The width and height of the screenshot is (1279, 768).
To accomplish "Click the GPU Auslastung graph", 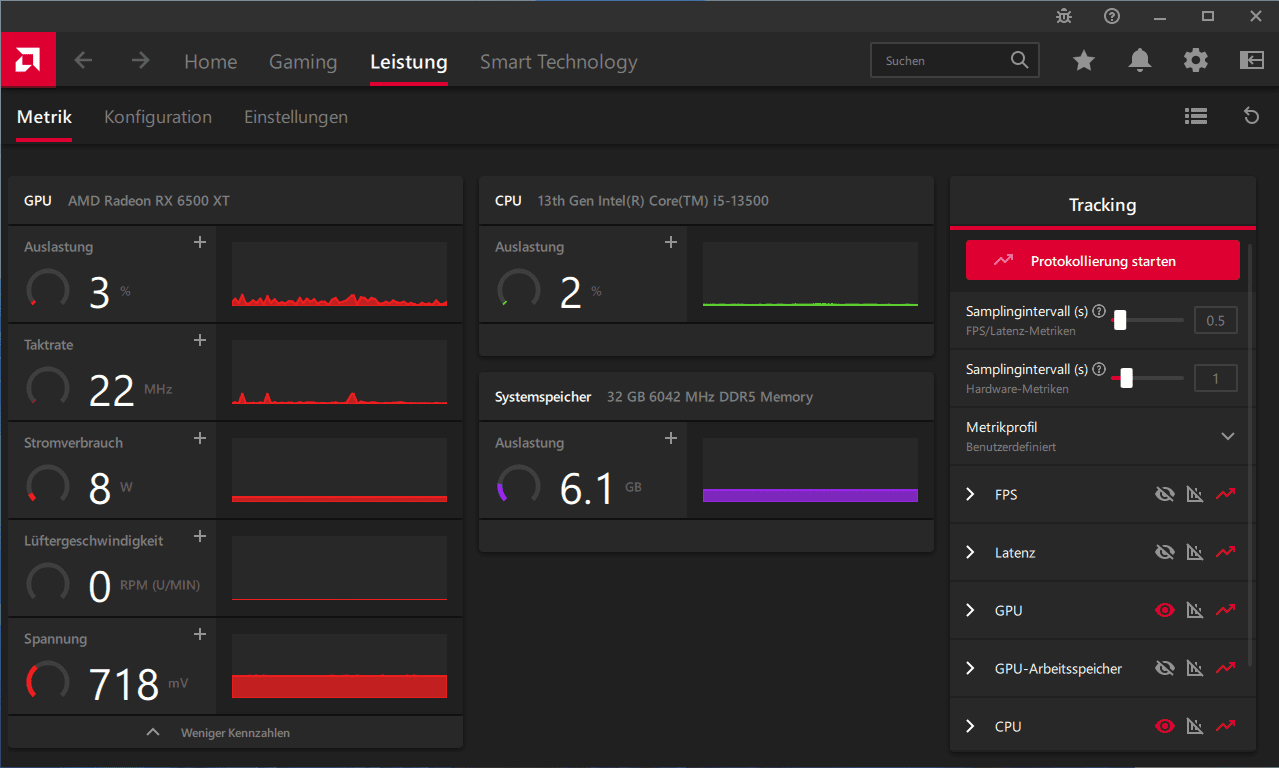I will point(339,273).
